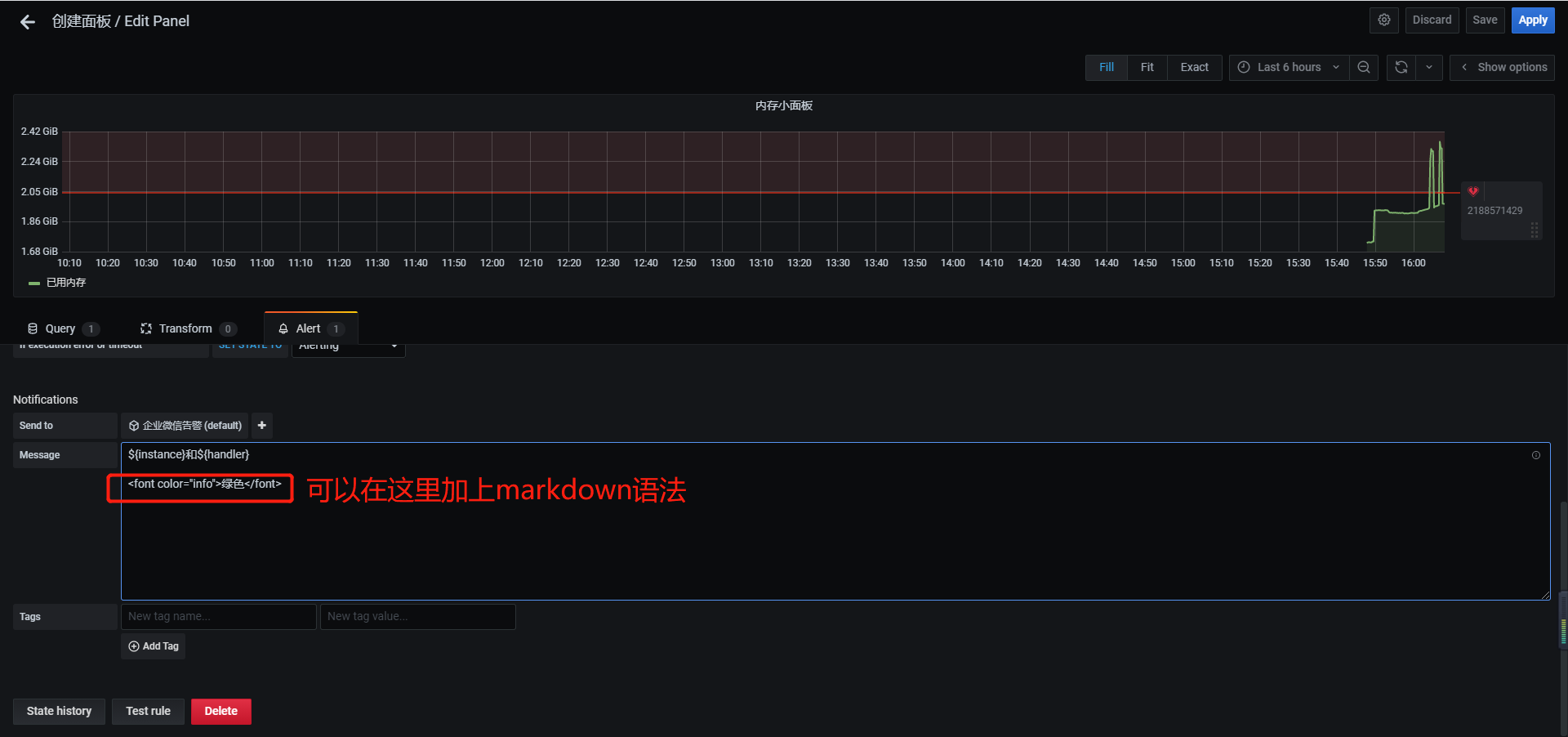Select the Fill display mode
The image size is (1568, 737).
click(1106, 68)
